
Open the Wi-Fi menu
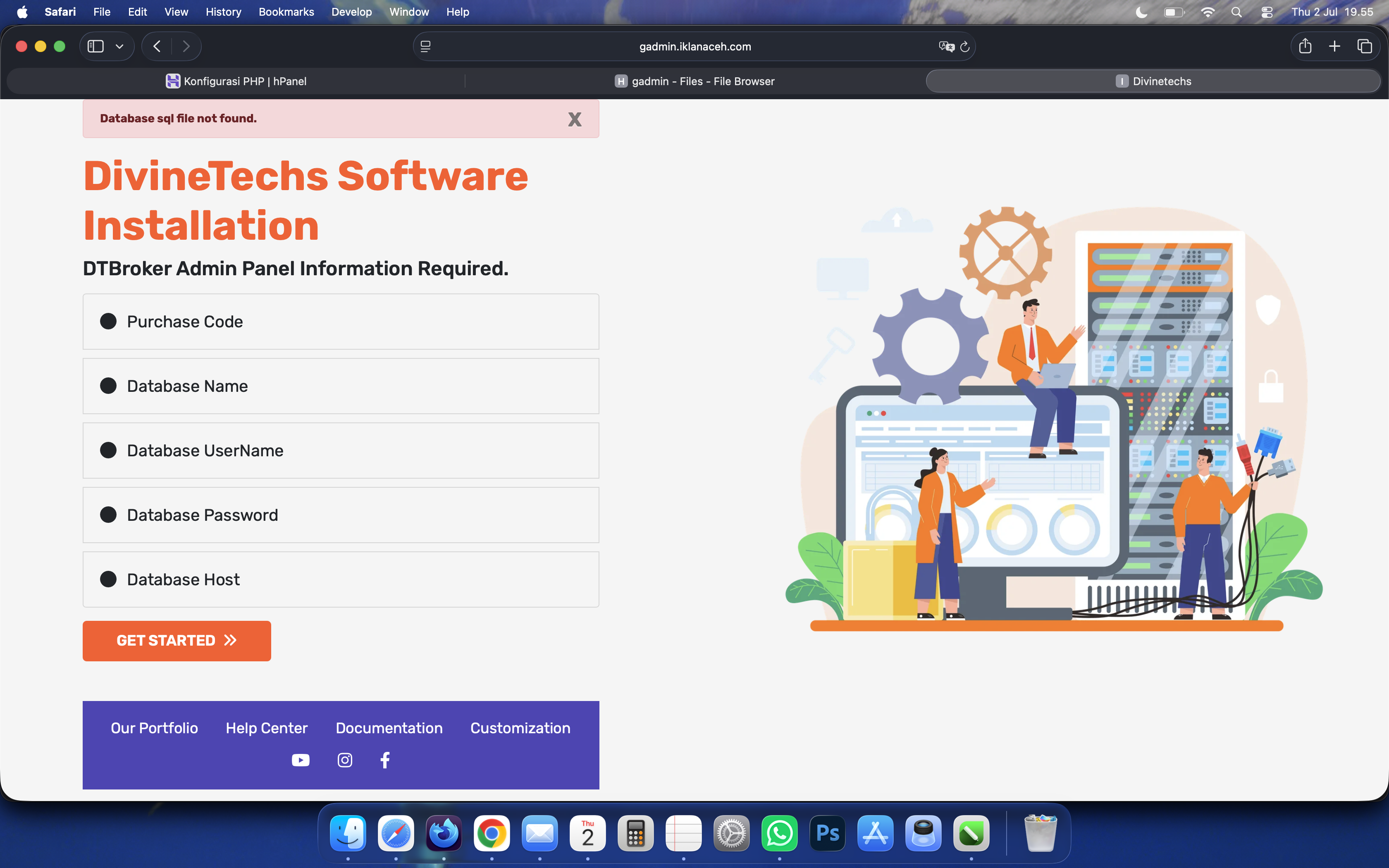(x=1208, y=12)
